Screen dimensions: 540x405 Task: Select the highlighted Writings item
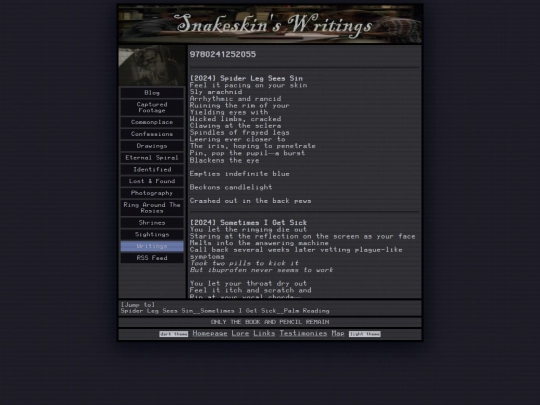pos(152,246)
